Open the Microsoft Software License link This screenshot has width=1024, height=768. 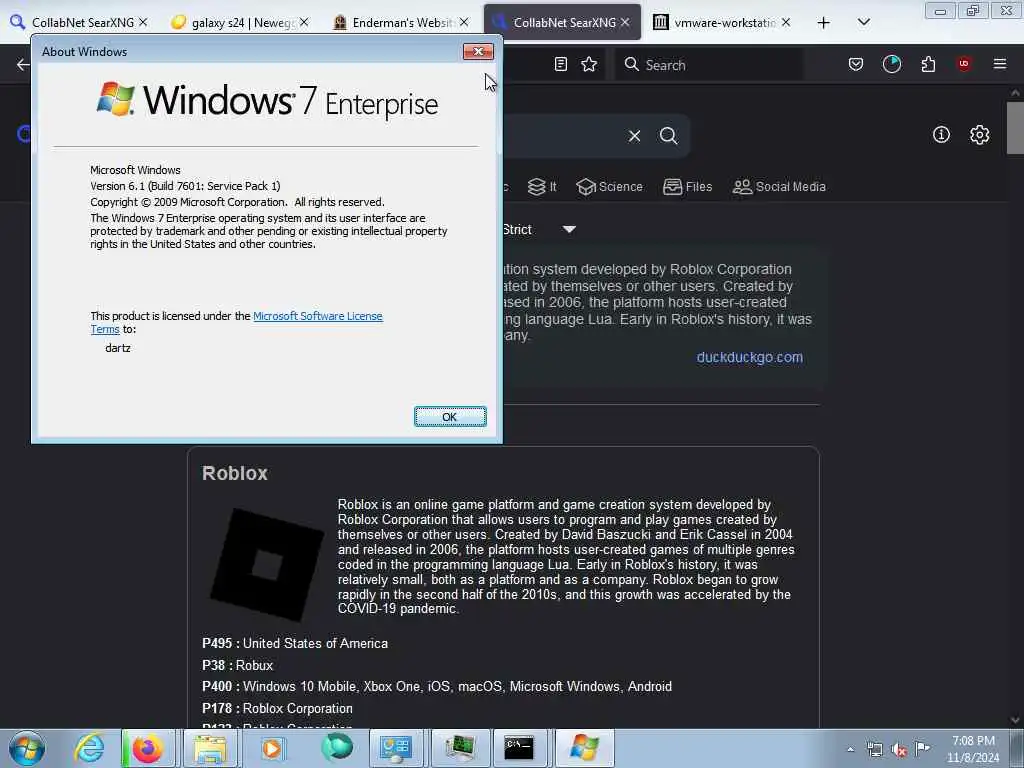(317, 316)
